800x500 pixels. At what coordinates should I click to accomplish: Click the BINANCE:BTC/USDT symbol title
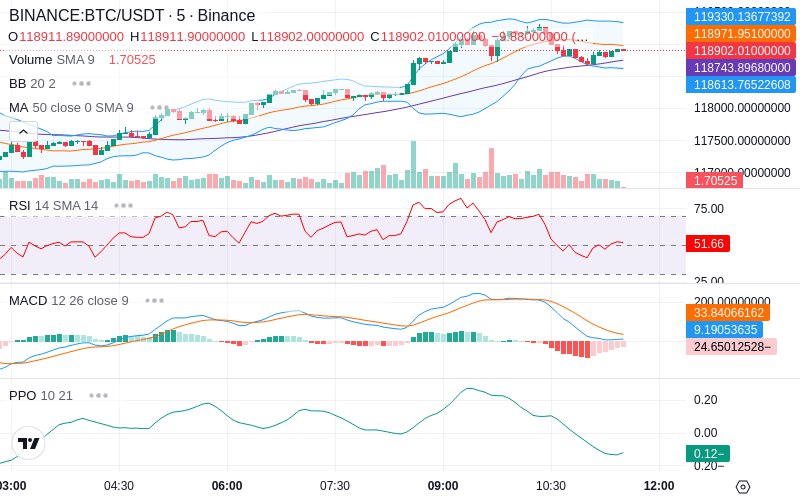click(132, 15)
